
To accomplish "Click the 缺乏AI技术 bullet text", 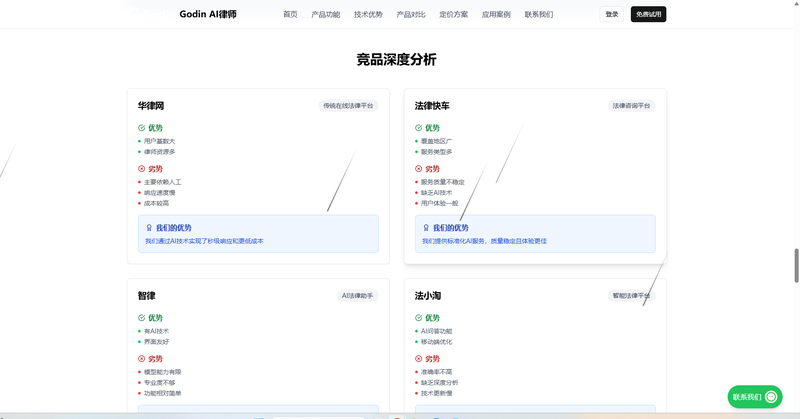I will [x=436, y=192].
